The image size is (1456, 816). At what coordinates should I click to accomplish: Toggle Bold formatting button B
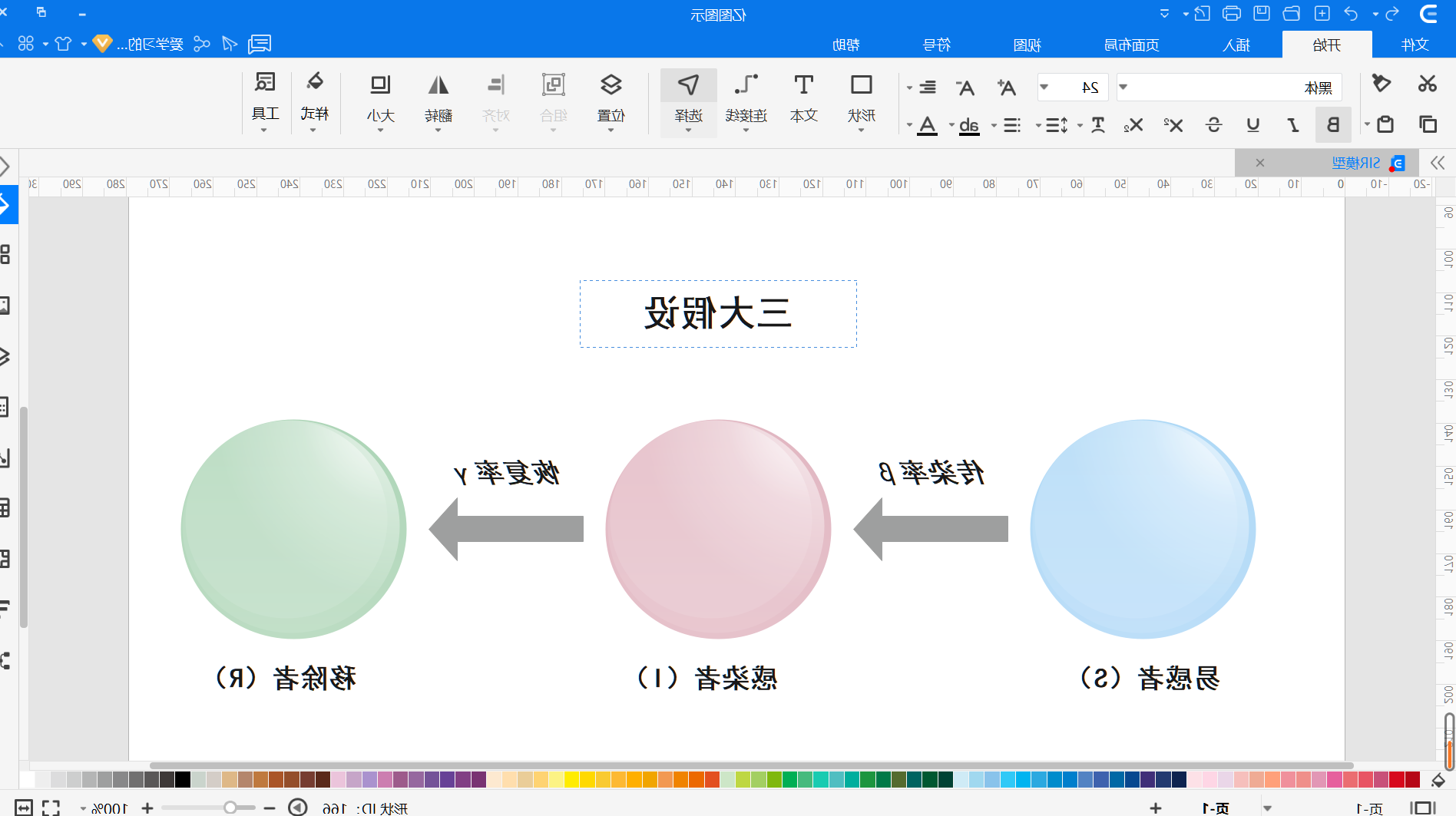(1333, 124)
